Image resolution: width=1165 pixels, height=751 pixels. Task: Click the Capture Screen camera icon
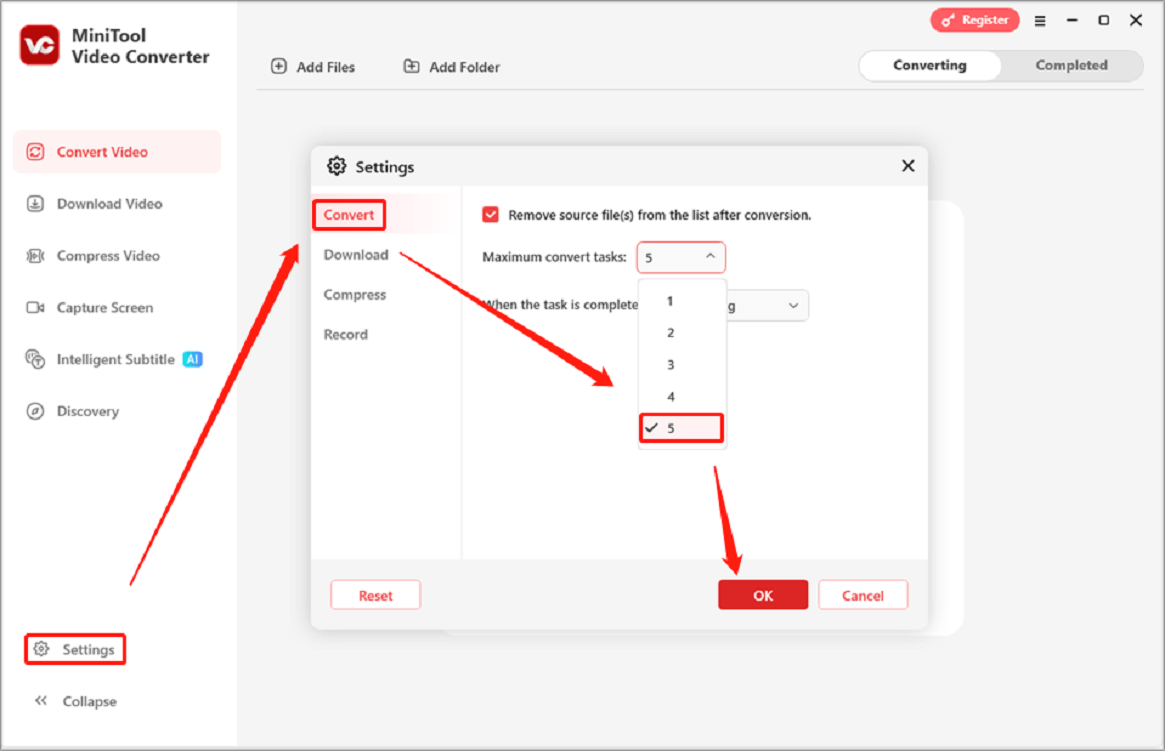[35, 308]
